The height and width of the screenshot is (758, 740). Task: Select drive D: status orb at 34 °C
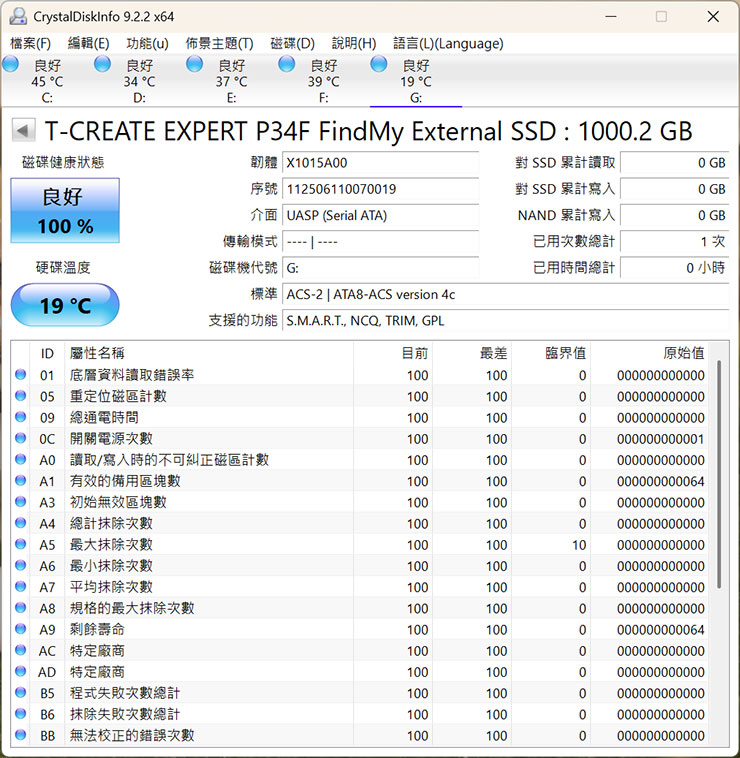[x=102, y=64]
